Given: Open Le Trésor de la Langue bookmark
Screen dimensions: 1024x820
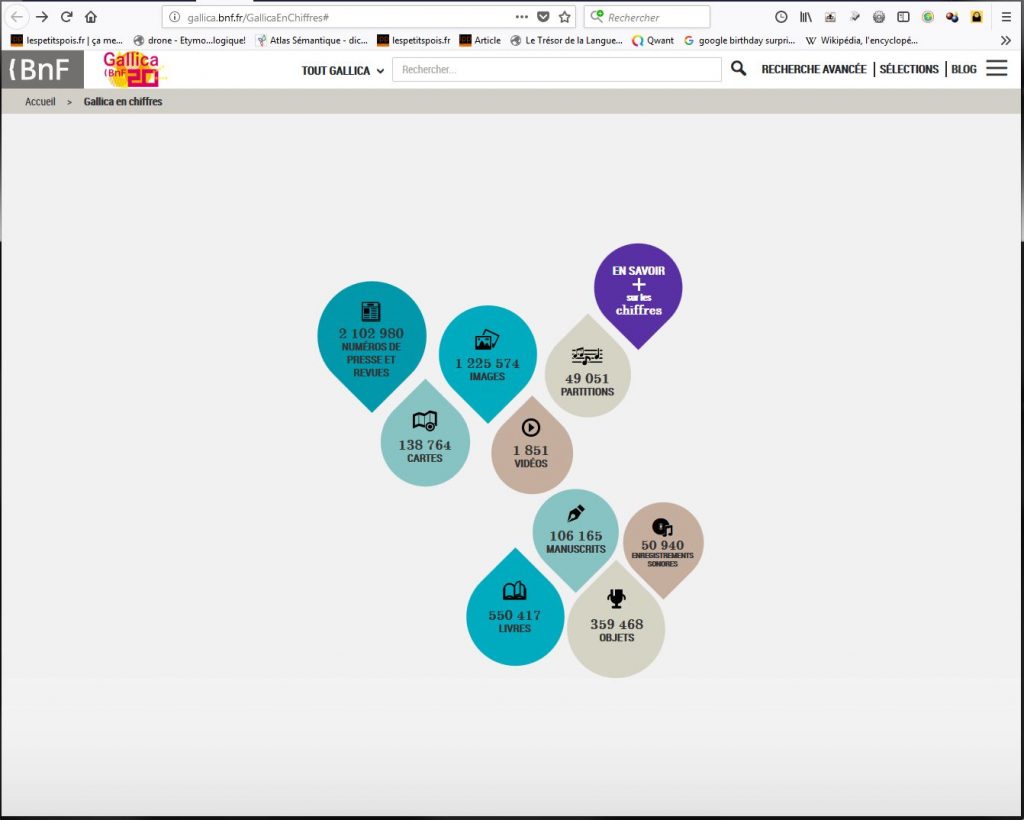Looking at the screenshot, I should tap(566, 40).
